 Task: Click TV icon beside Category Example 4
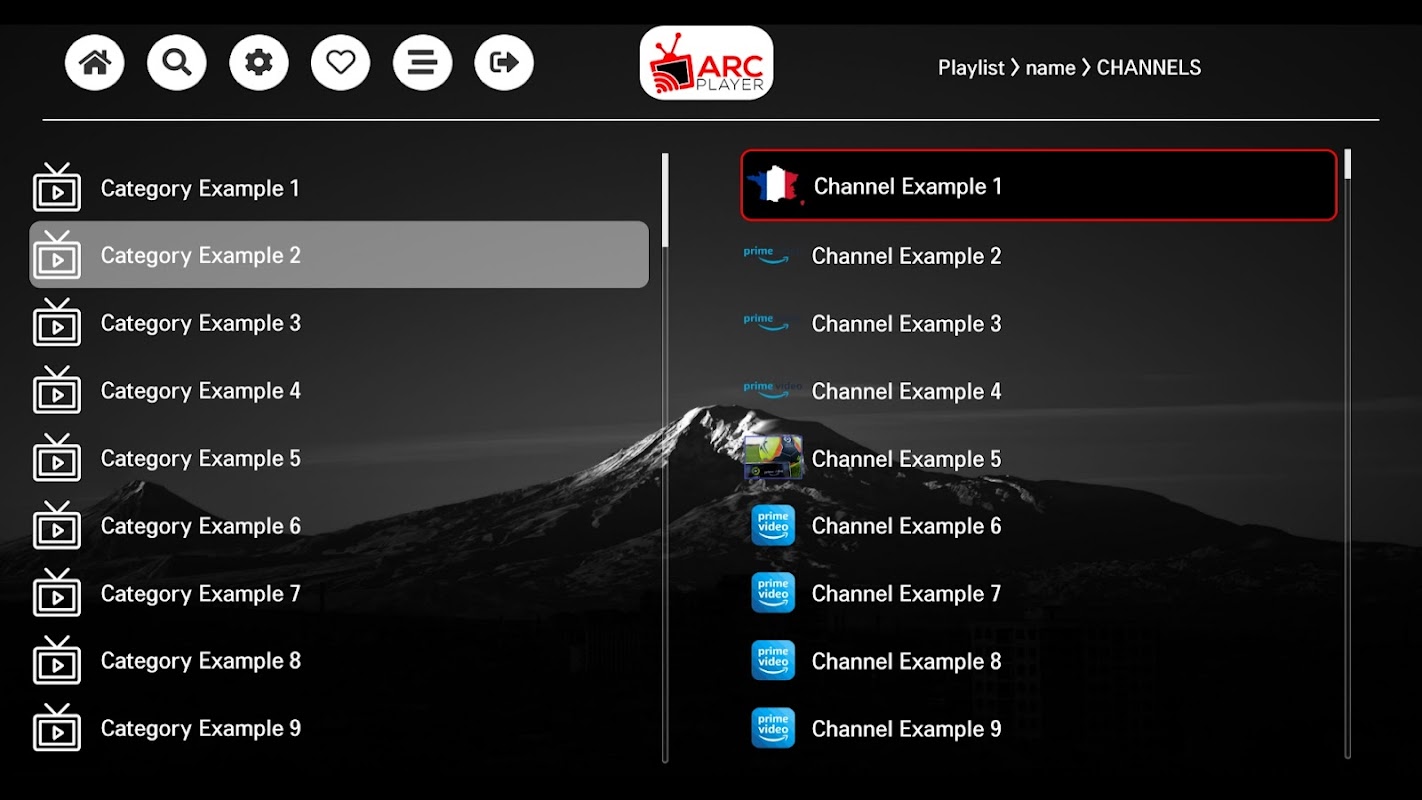click(57, 390)
